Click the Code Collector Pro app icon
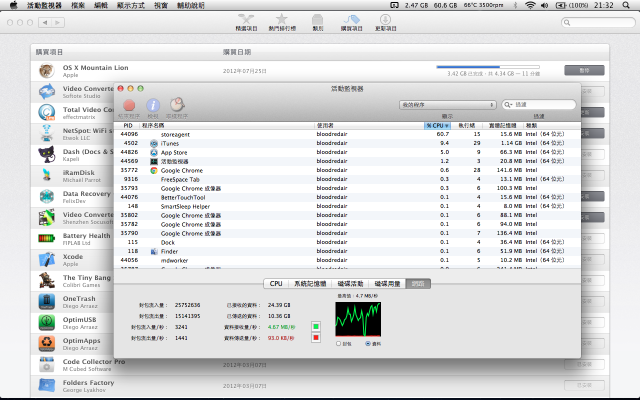Viewport: 640px width, 400px height. (47, 364)
